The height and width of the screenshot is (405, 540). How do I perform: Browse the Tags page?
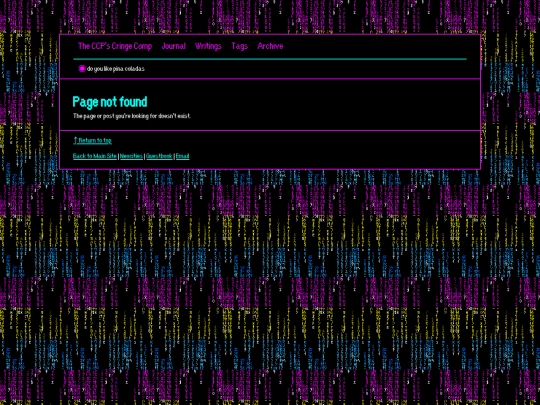[x=239, y=46]
